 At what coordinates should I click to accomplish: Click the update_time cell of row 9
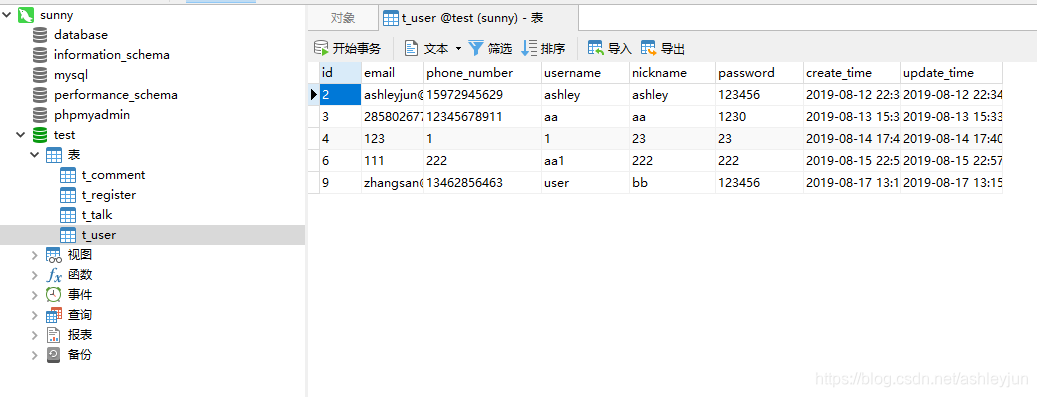pos(951,182)
